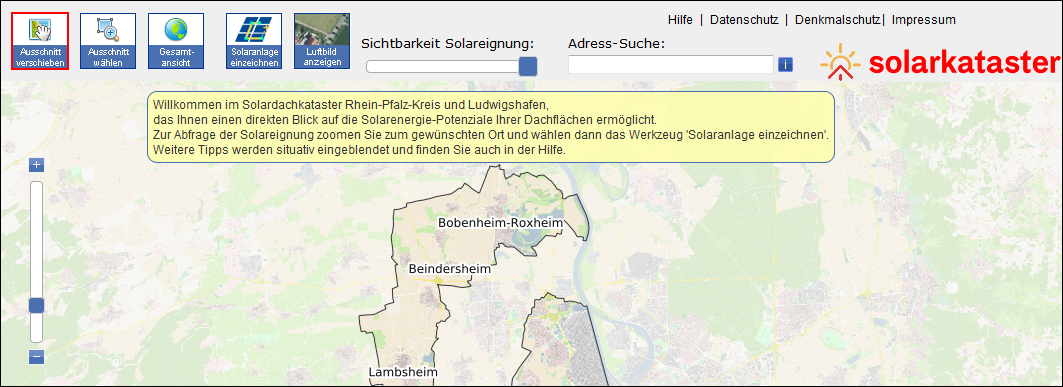1063x387 pixels.
Task: Choose the Solaranlage einzeichnen tool
Action: tap(254, 41)
